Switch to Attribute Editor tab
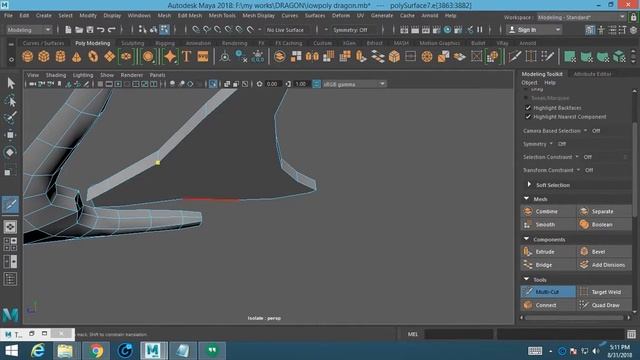This screenshot has width=640, height=360. tap(592, 74)
